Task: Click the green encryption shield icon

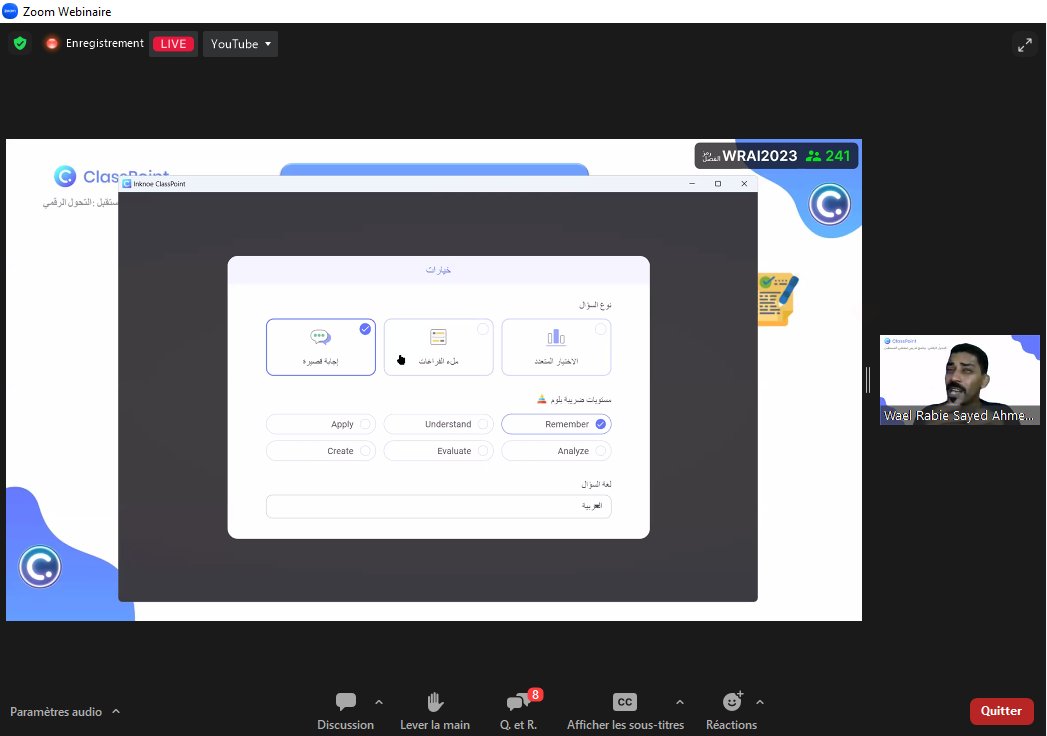Action: [x=20, y=43]
